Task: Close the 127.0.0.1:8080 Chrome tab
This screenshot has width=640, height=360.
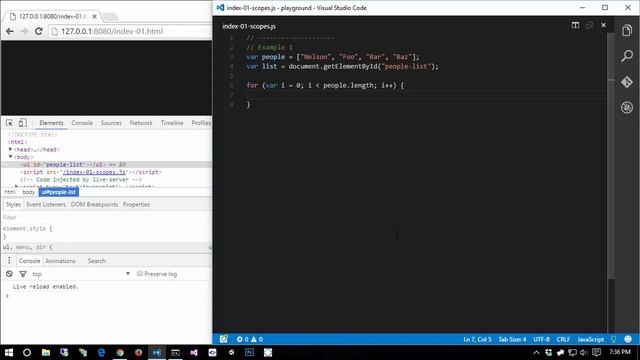Action: 94,16
